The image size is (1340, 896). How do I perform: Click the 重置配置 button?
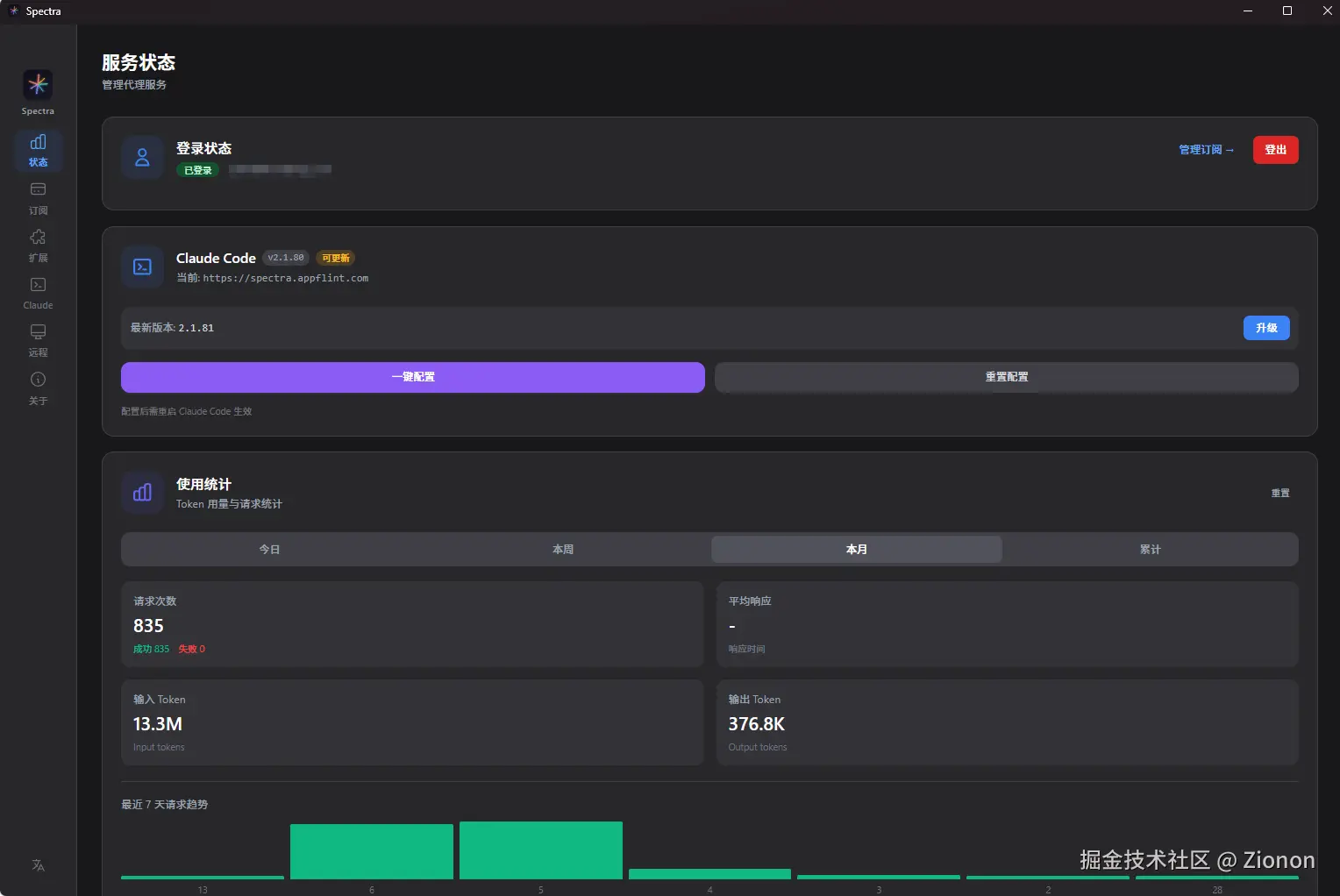[x=1007, y=377]
